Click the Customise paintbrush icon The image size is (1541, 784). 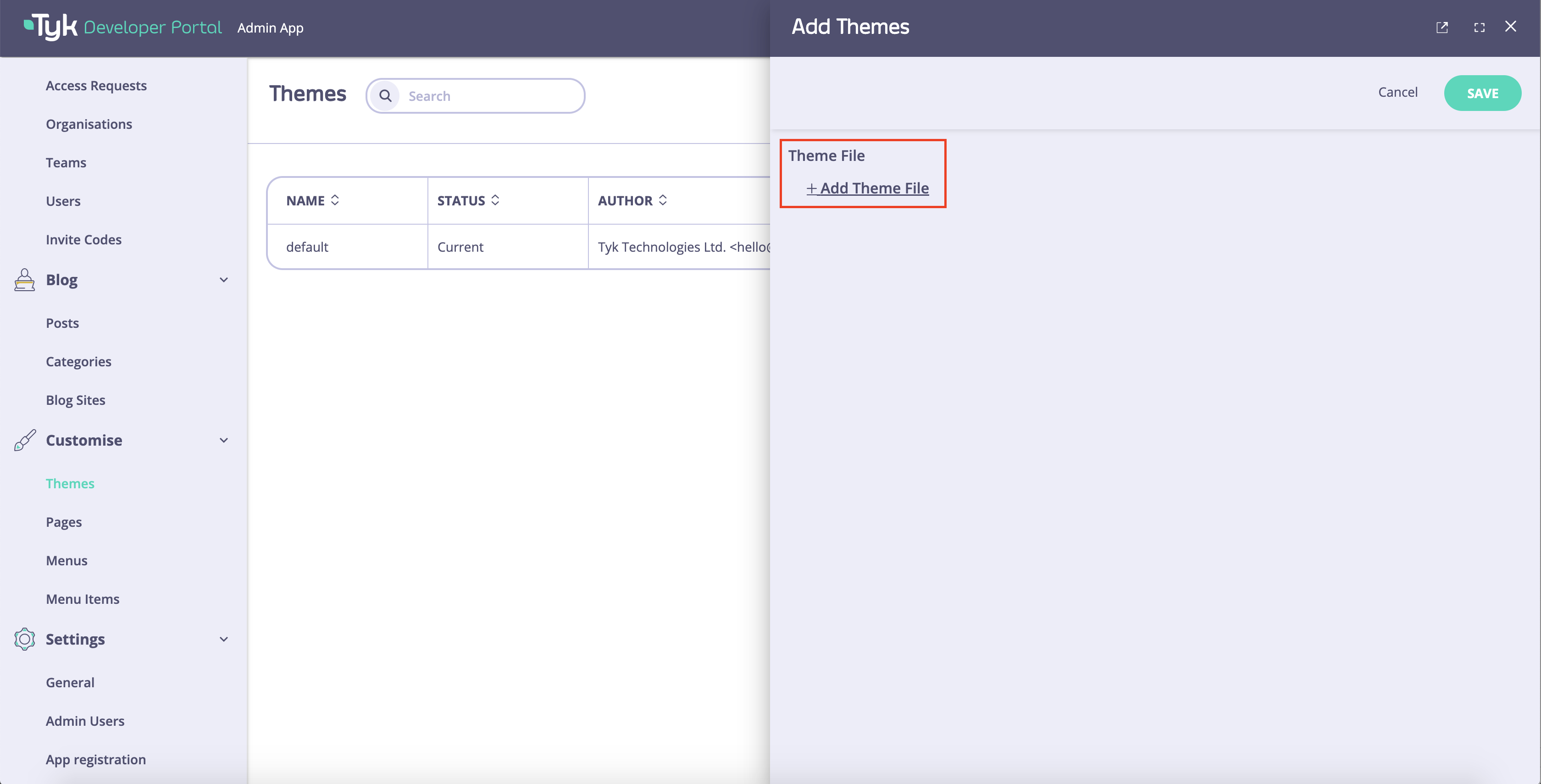(24, 440)
